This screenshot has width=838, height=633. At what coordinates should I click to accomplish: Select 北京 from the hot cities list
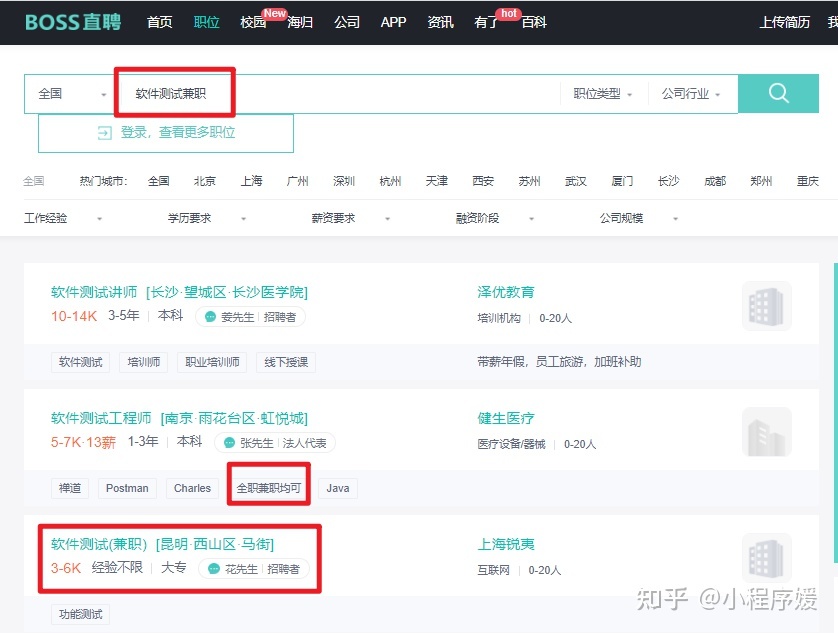tap(204, 181)
